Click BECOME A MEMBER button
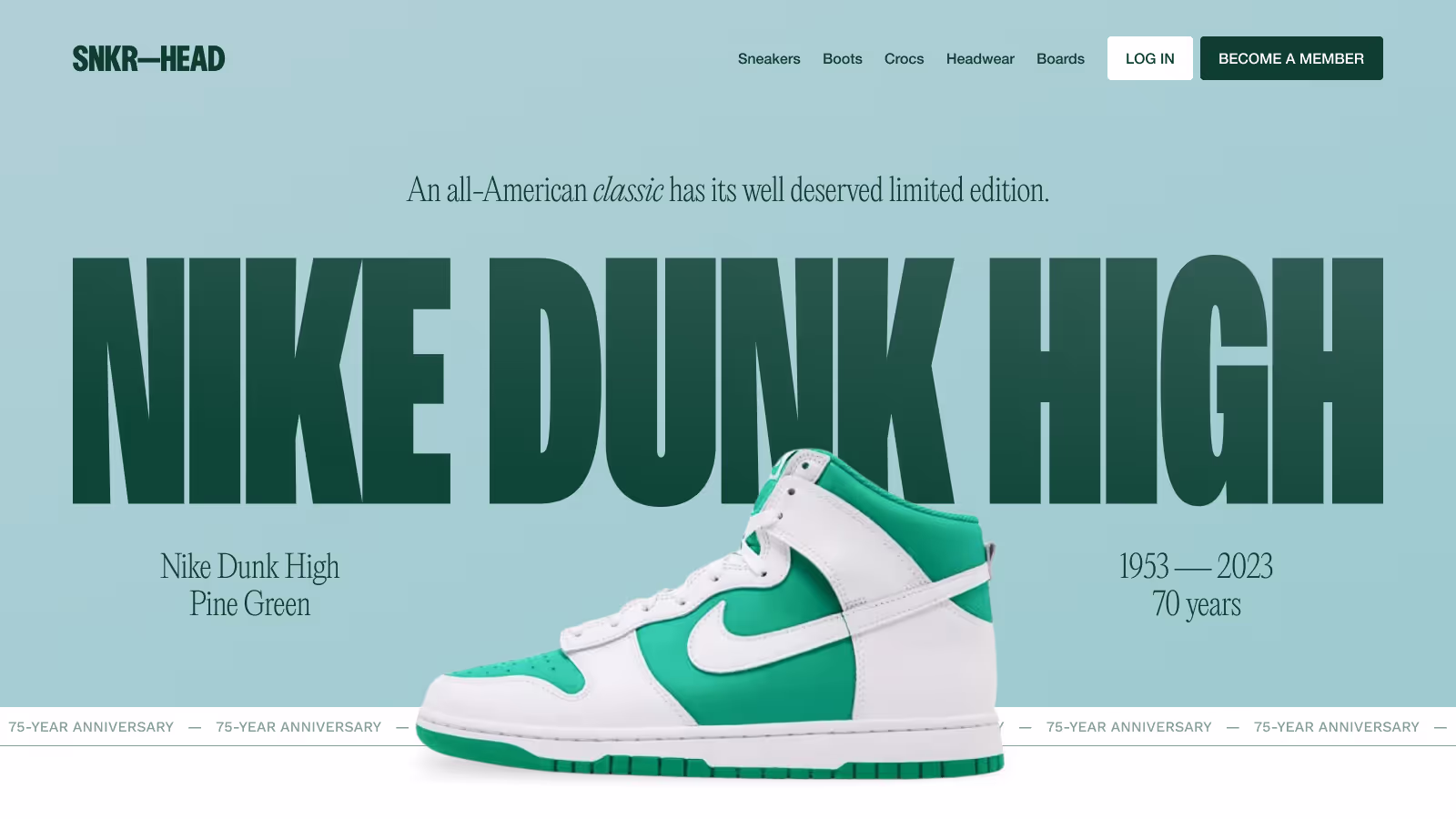 pos(1291,58)
